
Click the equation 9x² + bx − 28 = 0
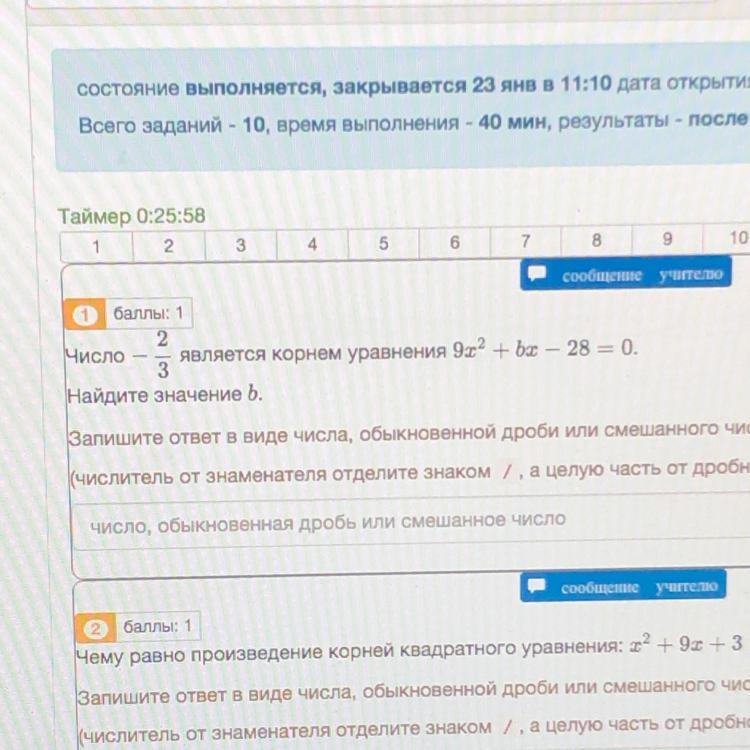click(x=545, y=350)
